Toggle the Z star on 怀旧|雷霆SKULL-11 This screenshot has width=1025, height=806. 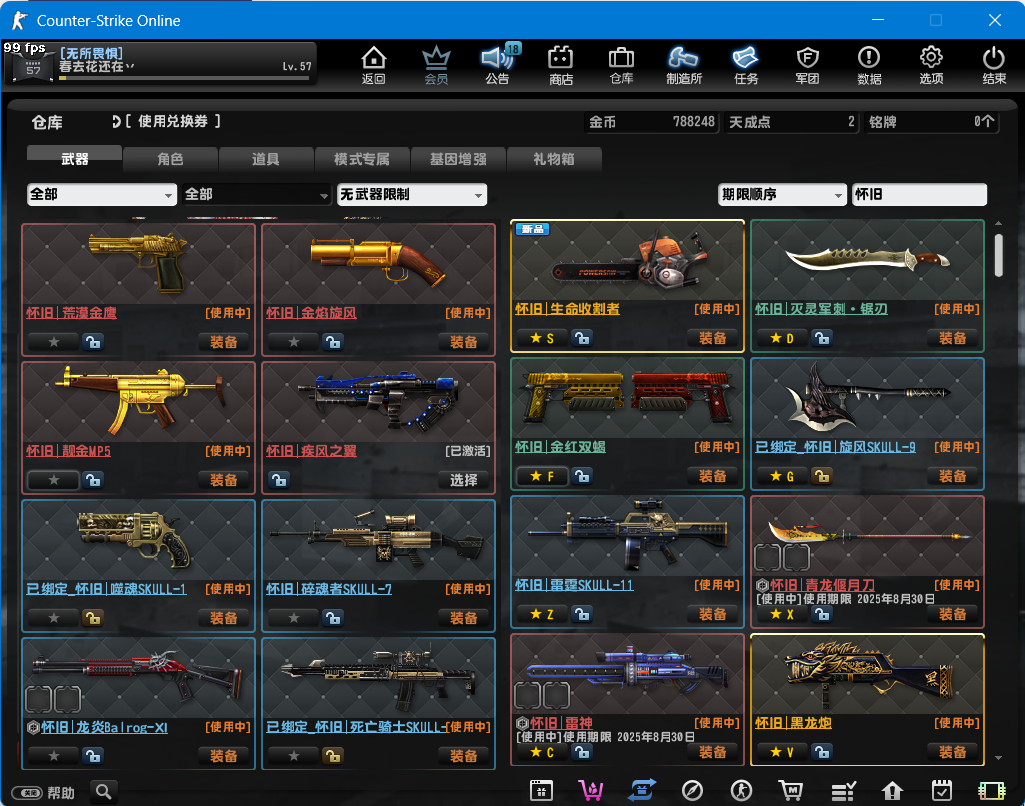click(x=542, y=614)
